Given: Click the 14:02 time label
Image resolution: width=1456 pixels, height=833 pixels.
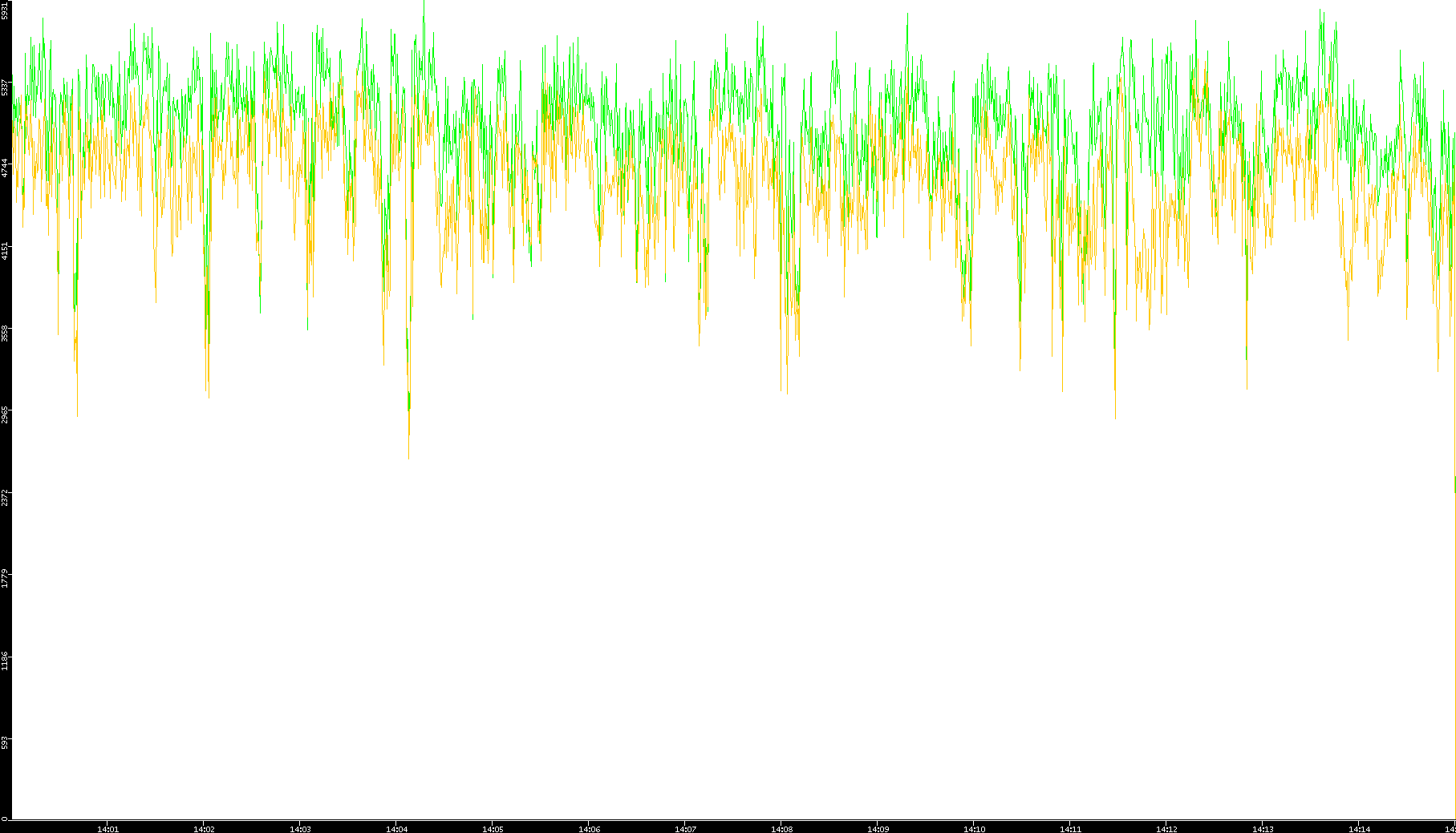Looking at the screenshot, I should click(x=204, y=829).
